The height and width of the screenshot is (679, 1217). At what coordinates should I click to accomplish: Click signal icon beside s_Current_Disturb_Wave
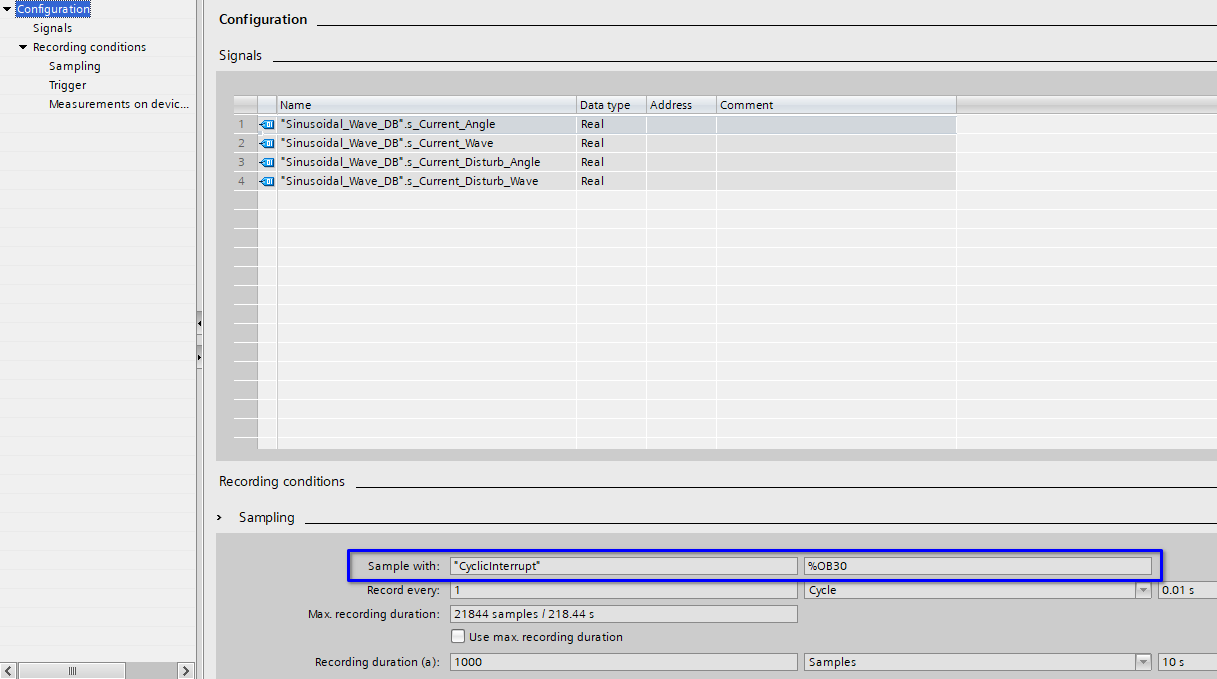click(x=267, y=182)
